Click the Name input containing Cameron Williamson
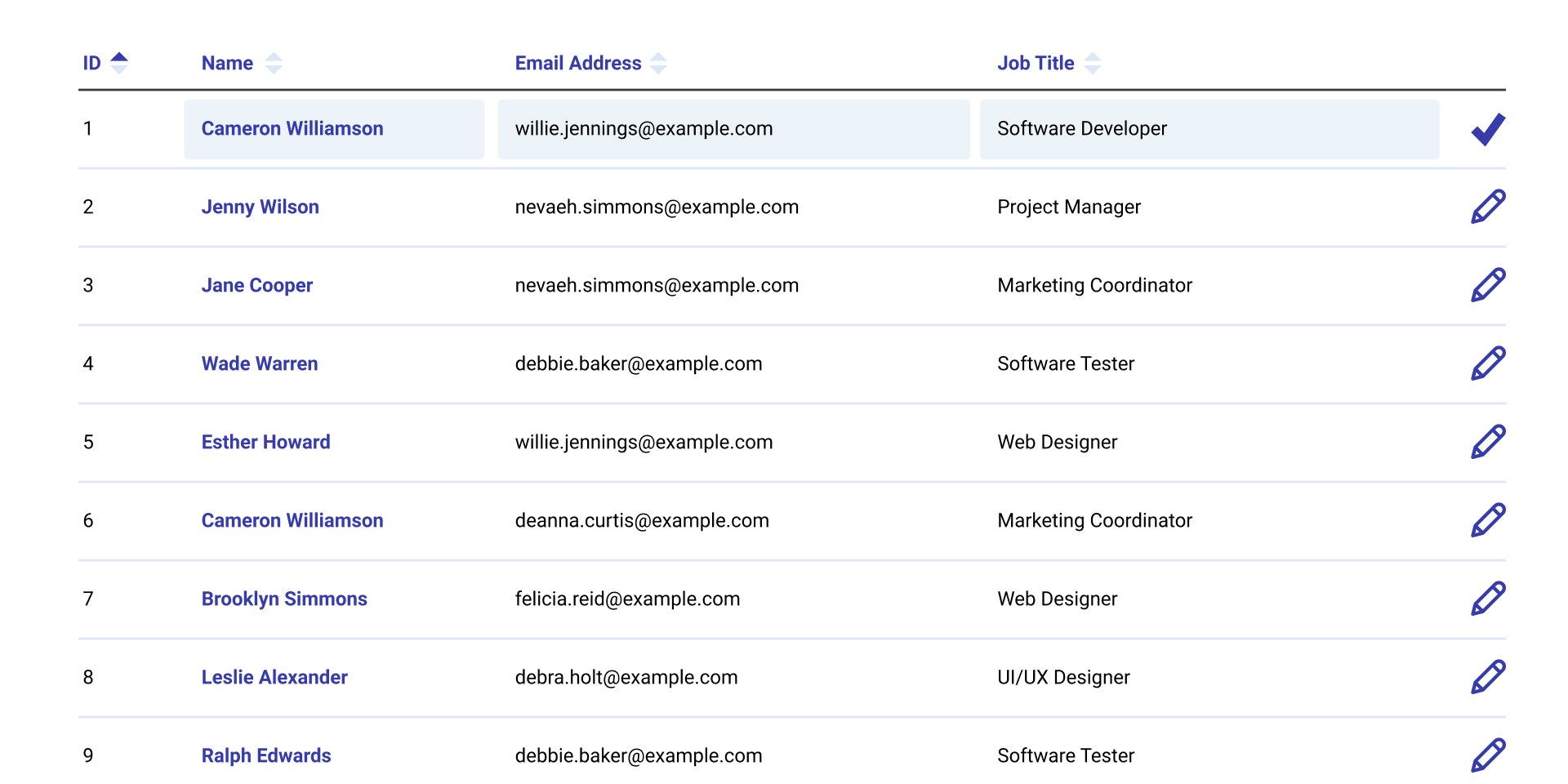The height and width of the screenshot is (784, 1568). [x=333, y=129]
